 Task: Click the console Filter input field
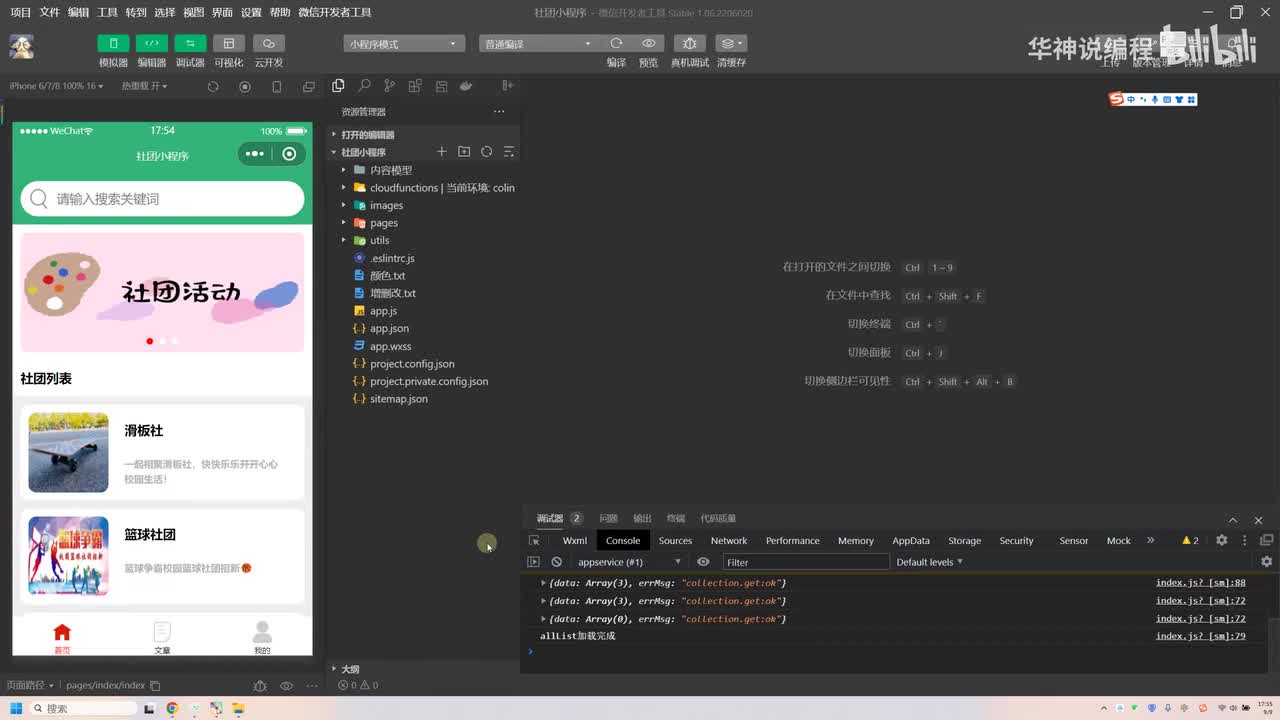(806, 562)
